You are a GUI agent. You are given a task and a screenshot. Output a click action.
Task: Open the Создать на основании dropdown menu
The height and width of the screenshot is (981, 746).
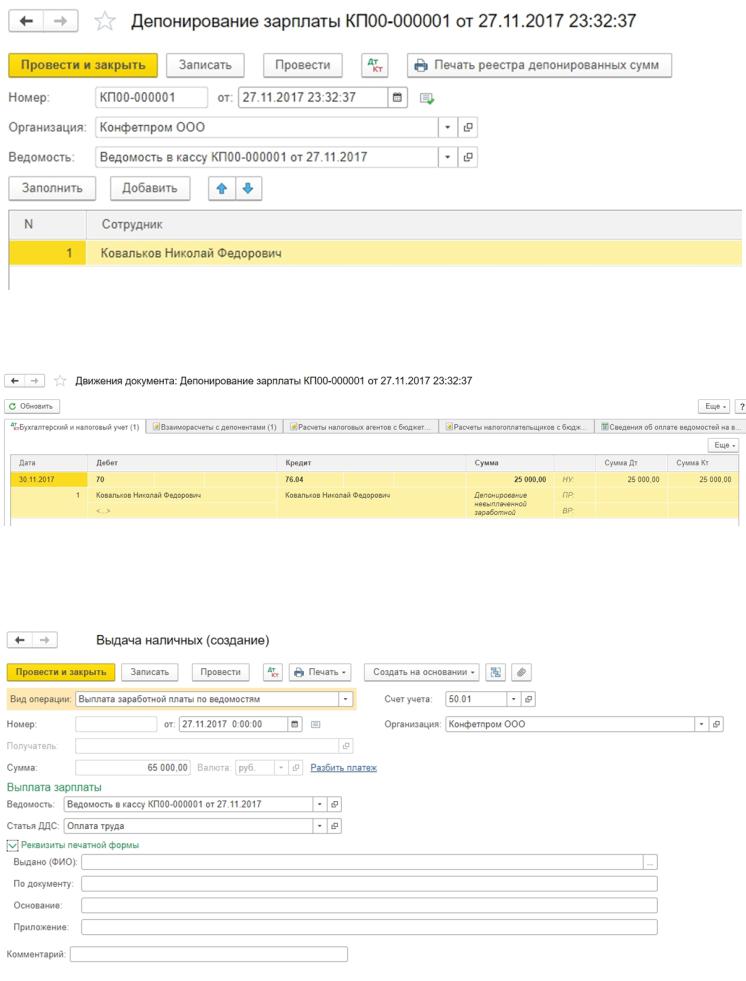pyautogui.click(x=421, y=672)
